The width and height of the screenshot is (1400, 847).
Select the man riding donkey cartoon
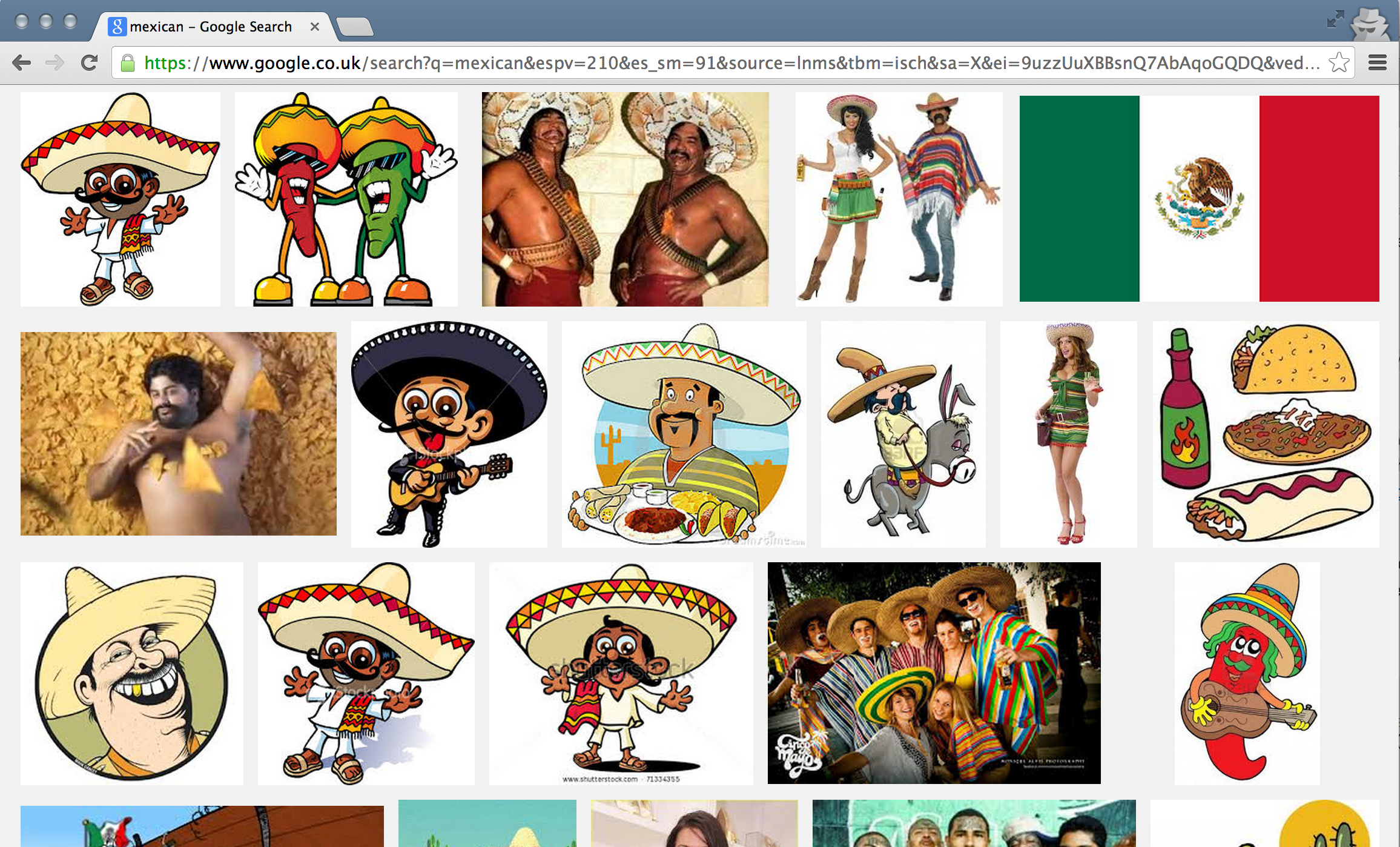[903, 434]
